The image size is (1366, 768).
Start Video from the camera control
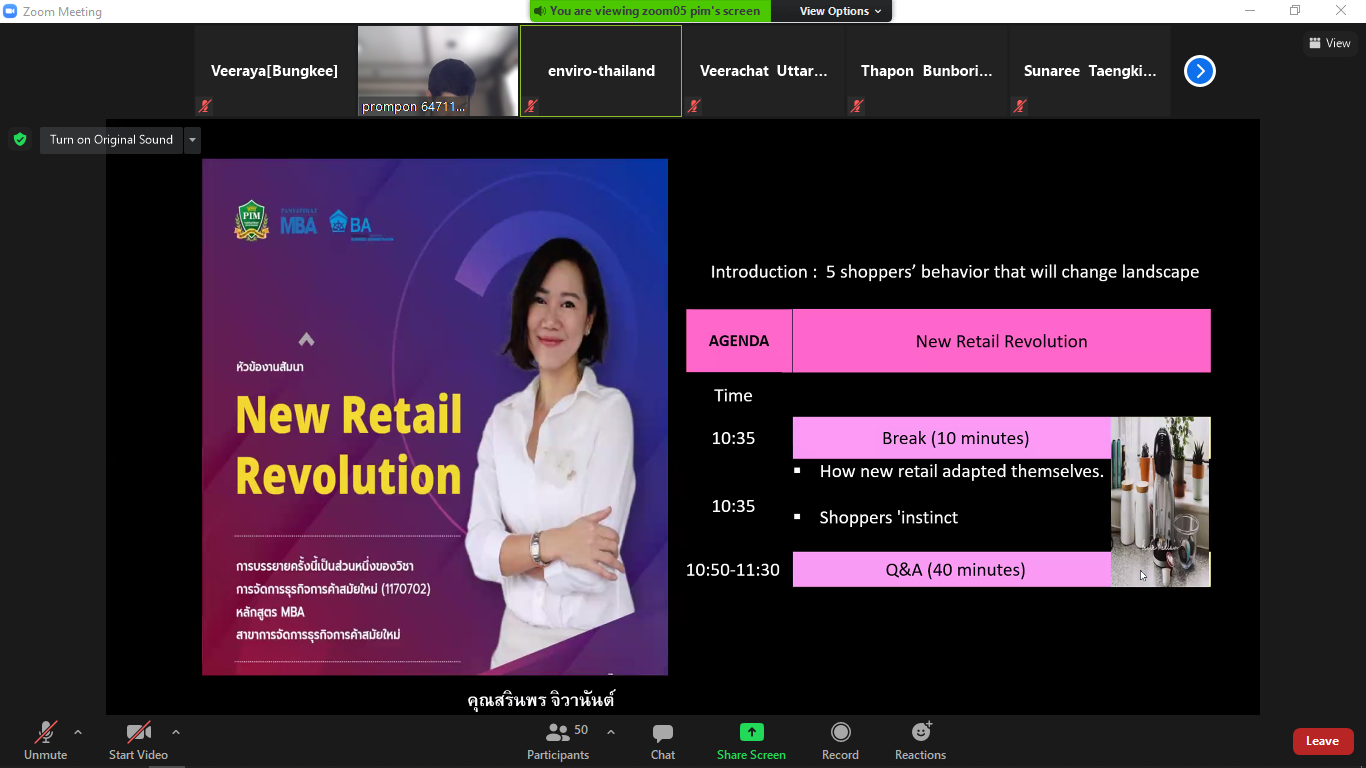pyautogui.click(x=138, y=741)
